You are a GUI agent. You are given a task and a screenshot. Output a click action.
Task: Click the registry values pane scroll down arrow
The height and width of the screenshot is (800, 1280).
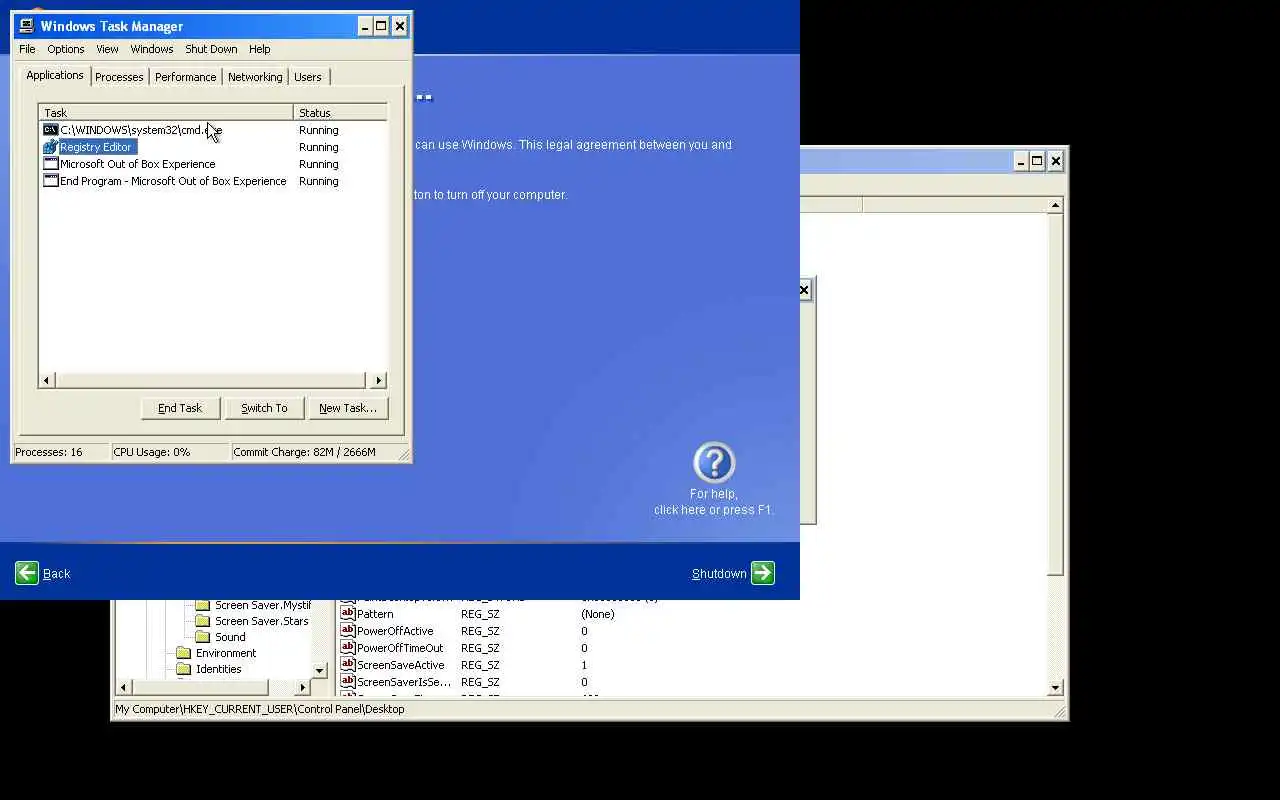tap(1055, 687)
